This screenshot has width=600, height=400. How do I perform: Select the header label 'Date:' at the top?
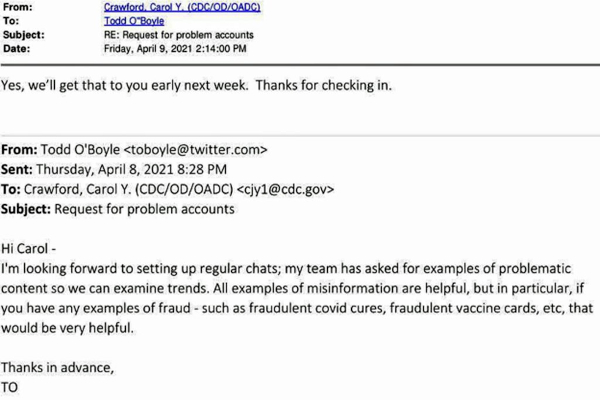[16, 49]
